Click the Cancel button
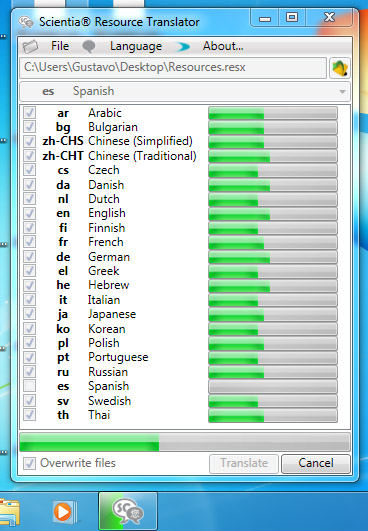Screen dimensions: 368x531 316,463
